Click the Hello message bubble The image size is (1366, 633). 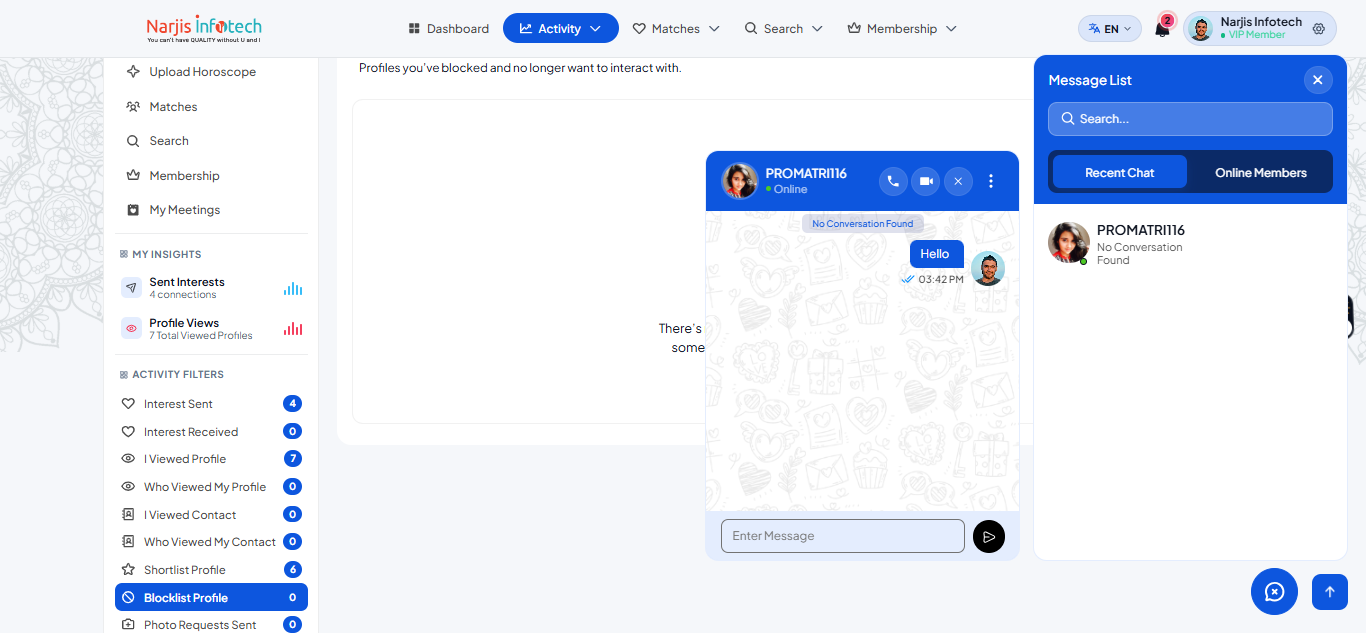pos(936,254)
